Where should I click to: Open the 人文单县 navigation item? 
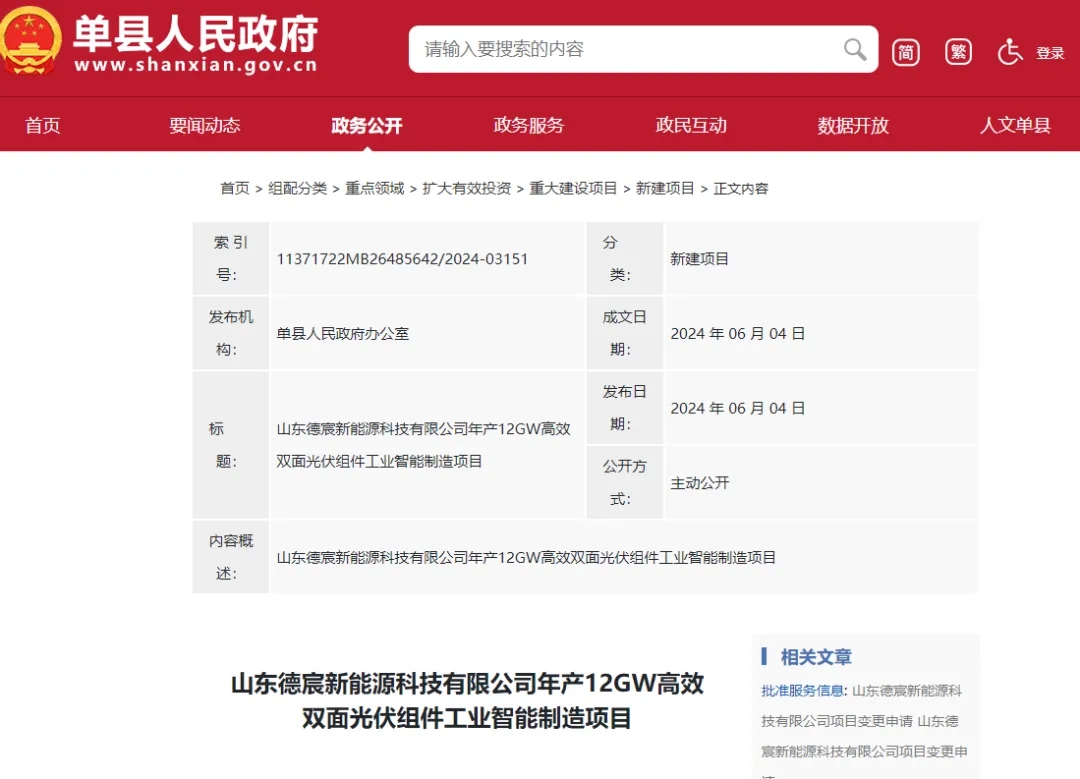[1015, 125]
